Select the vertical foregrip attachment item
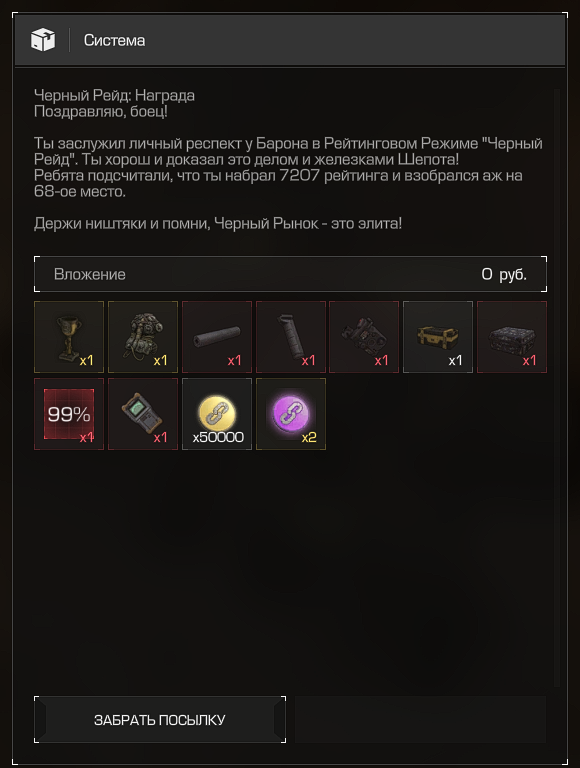 291,337
